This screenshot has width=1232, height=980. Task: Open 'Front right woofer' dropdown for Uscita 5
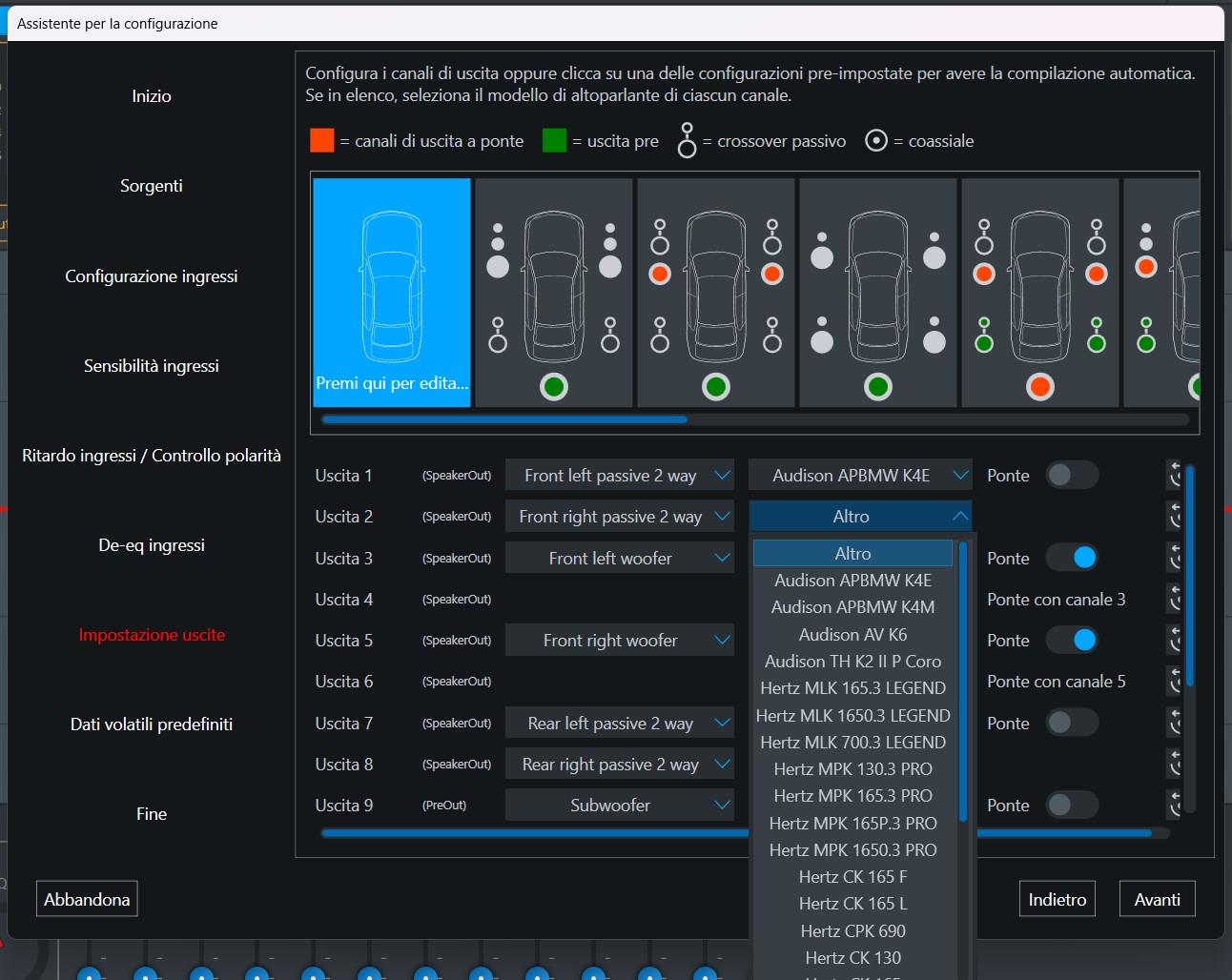[x=620, y=640]
